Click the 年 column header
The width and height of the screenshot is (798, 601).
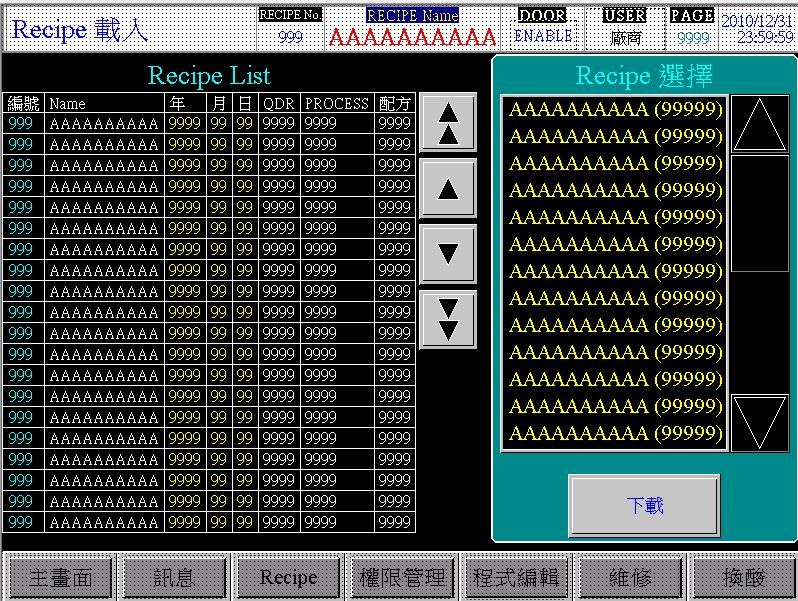[186, 103]
